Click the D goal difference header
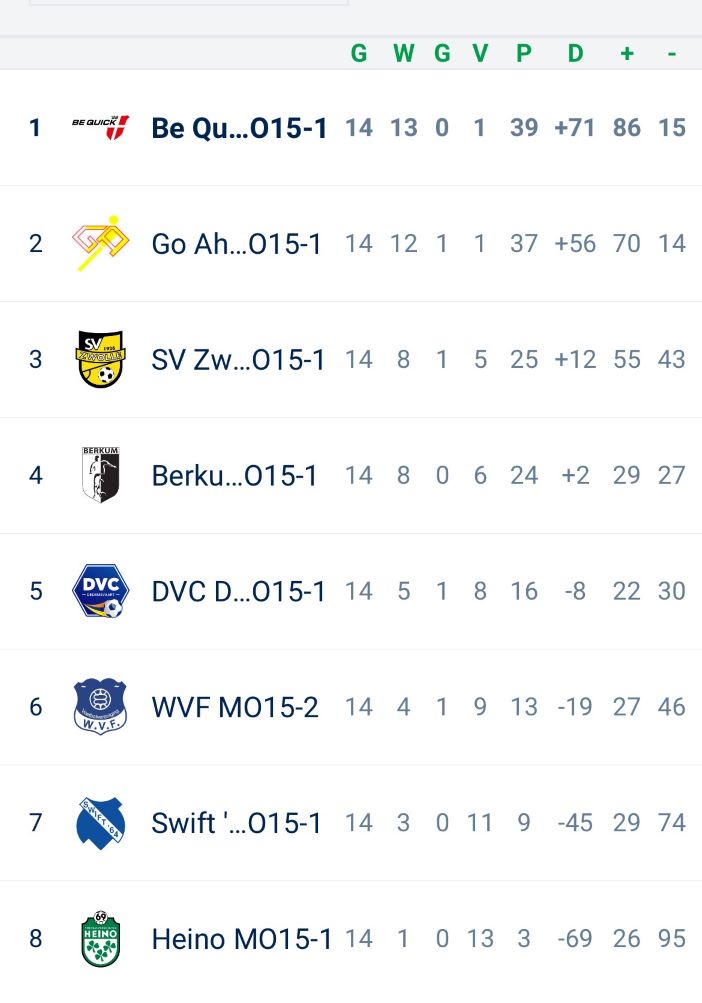This screenshot has height=1003, width=702. [x=575, y=53]
